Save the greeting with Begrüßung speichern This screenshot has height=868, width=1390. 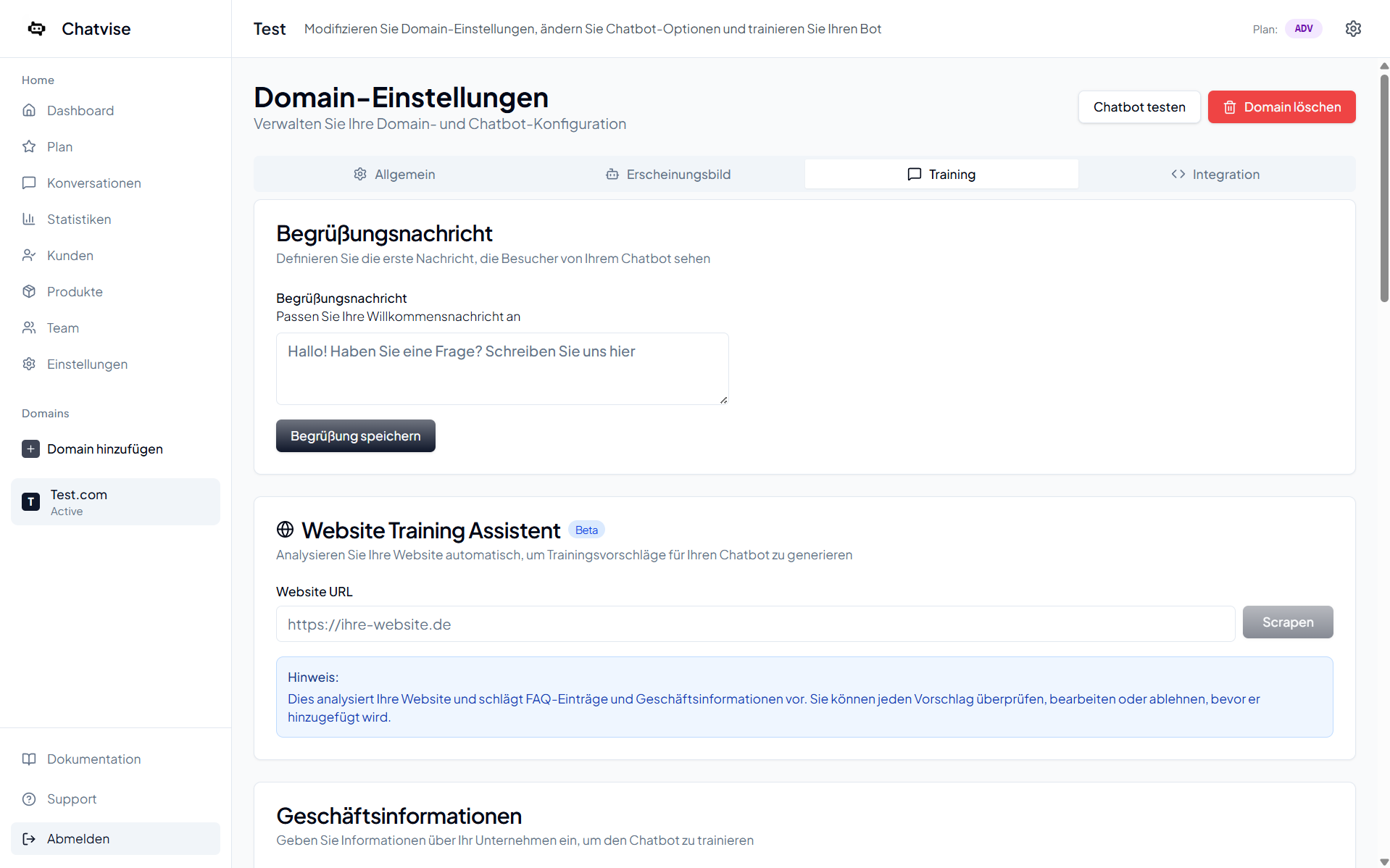[355, 435]
